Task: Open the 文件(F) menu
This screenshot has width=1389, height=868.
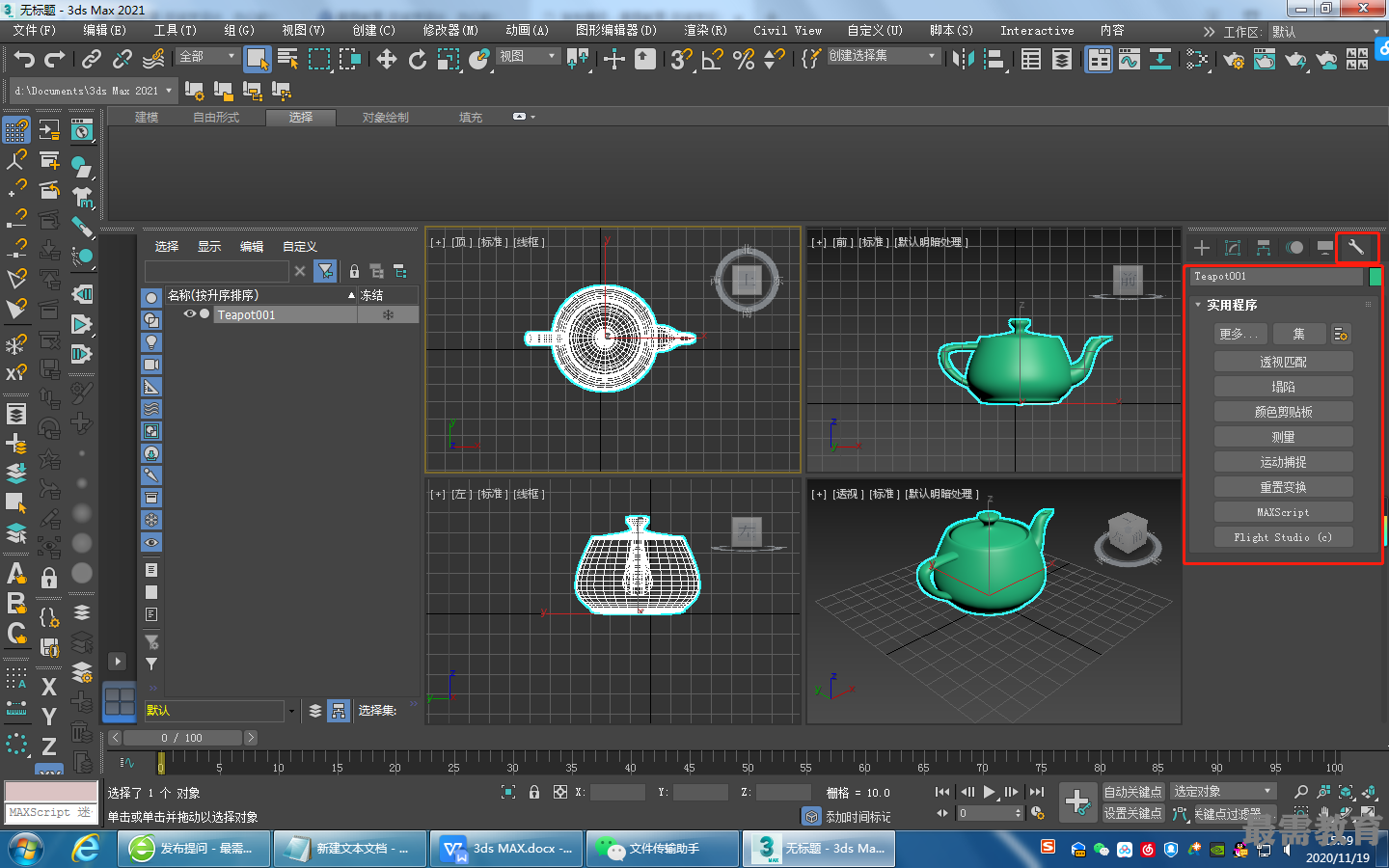Action: pos(35,31)
